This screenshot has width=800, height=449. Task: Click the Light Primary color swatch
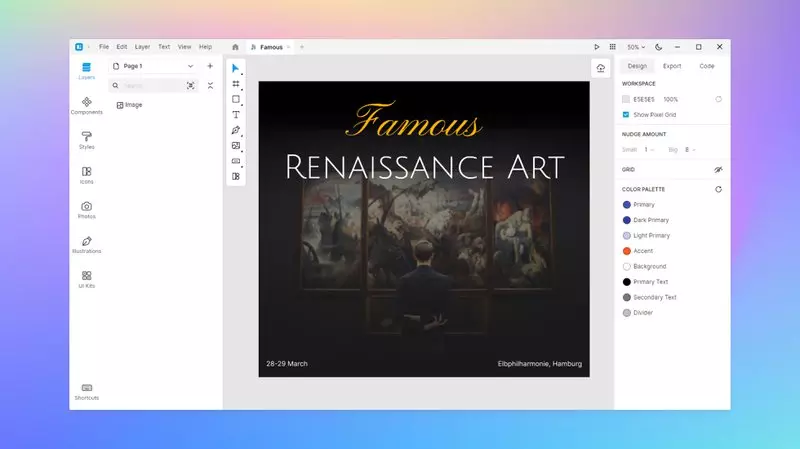point(627,236)
